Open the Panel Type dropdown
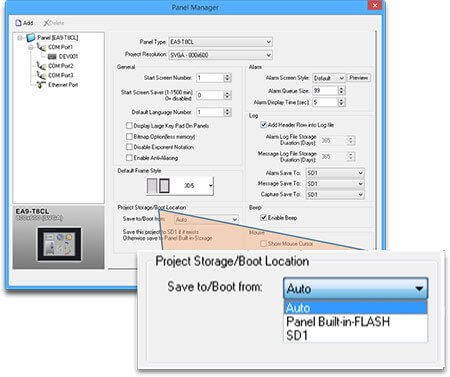The height and width of the screenshot is (377, 450). click(220, 42)
